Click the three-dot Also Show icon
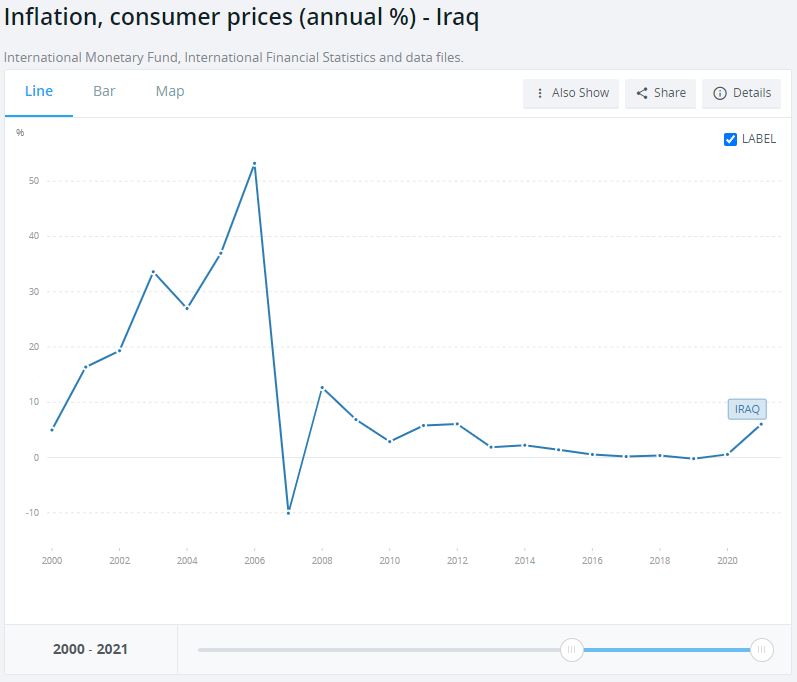 point(540,93)
